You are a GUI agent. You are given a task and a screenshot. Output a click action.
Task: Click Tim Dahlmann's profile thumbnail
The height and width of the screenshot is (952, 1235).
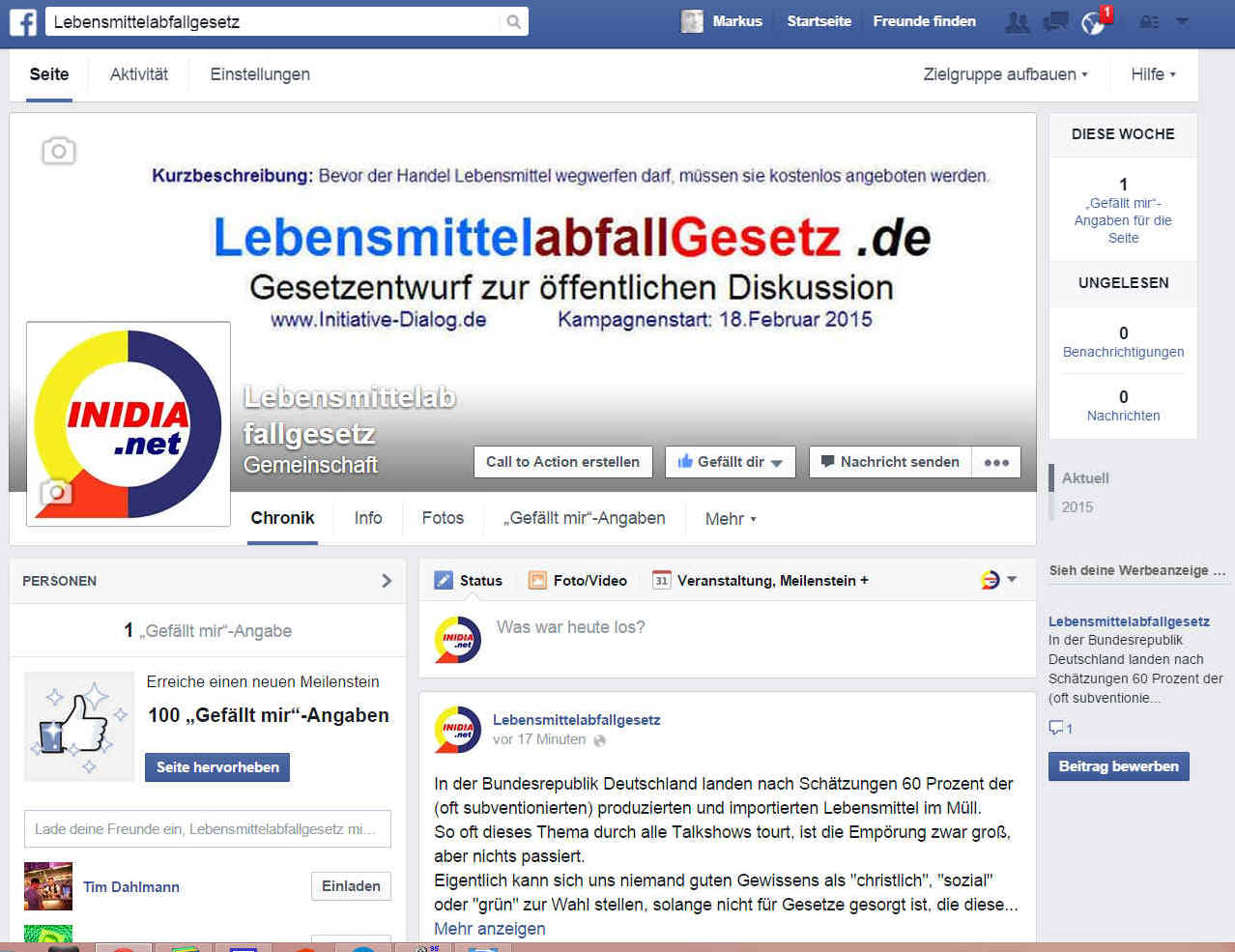pyautogui.click(x=48, y=886)
